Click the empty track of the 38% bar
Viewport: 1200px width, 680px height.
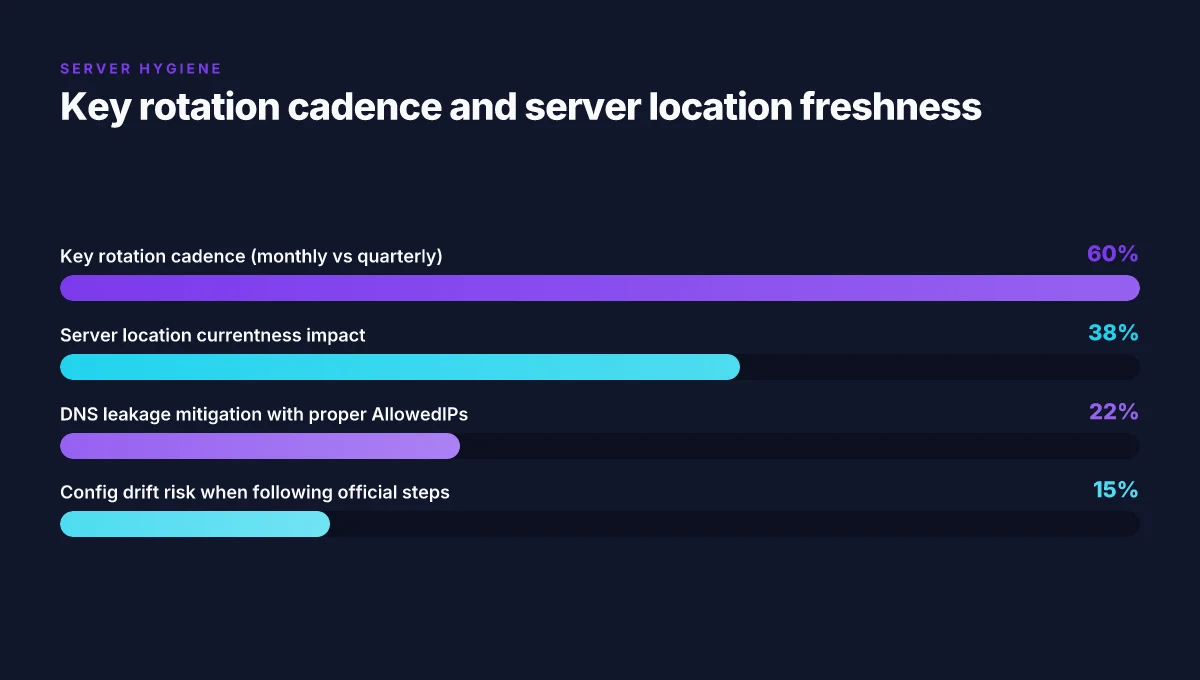(x=940, y=367)
